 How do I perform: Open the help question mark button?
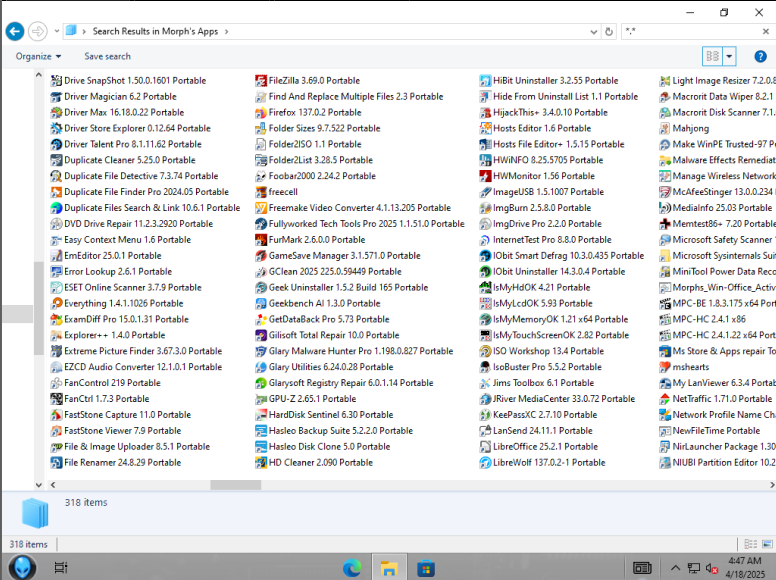[x=760, y=56]
